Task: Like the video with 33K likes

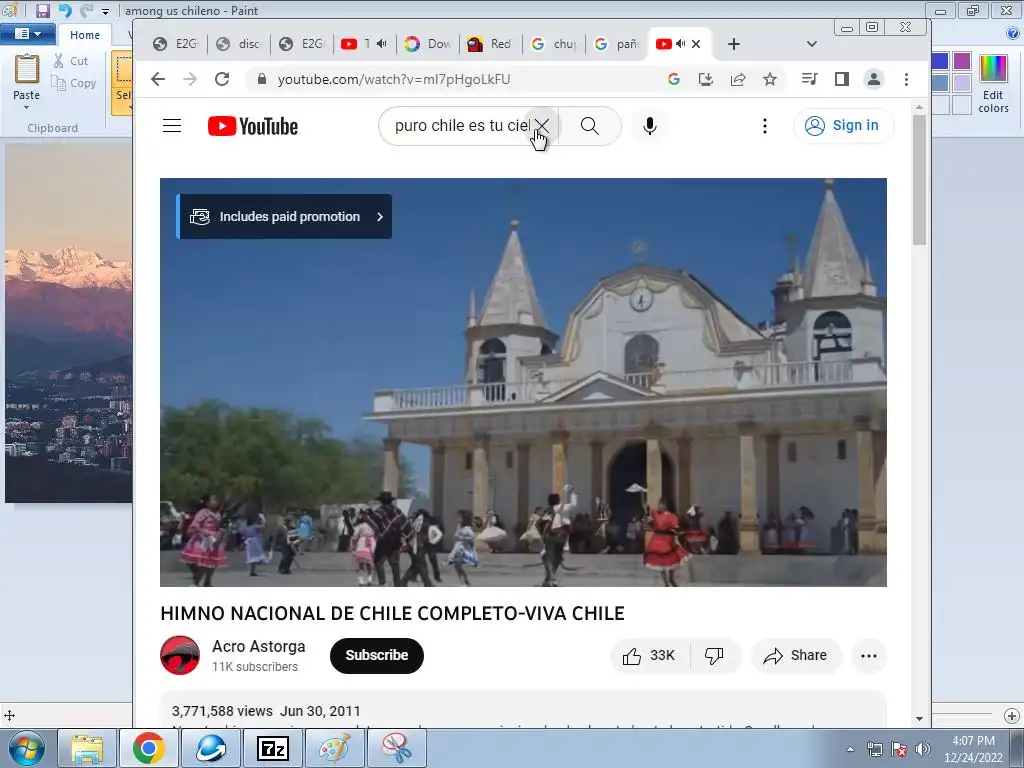Action: (649, 656)
